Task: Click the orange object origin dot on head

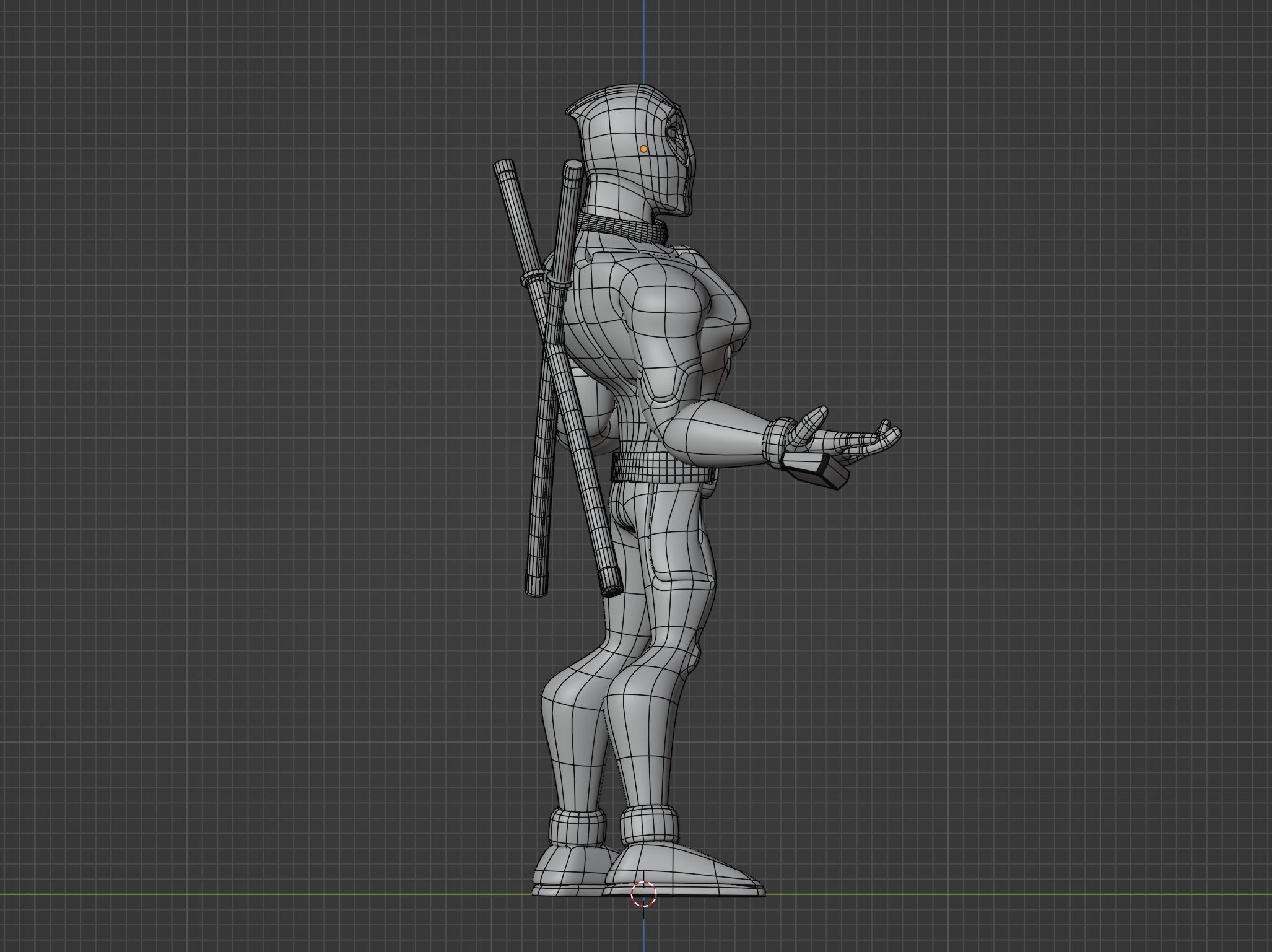Action: [x=643, y=149]
